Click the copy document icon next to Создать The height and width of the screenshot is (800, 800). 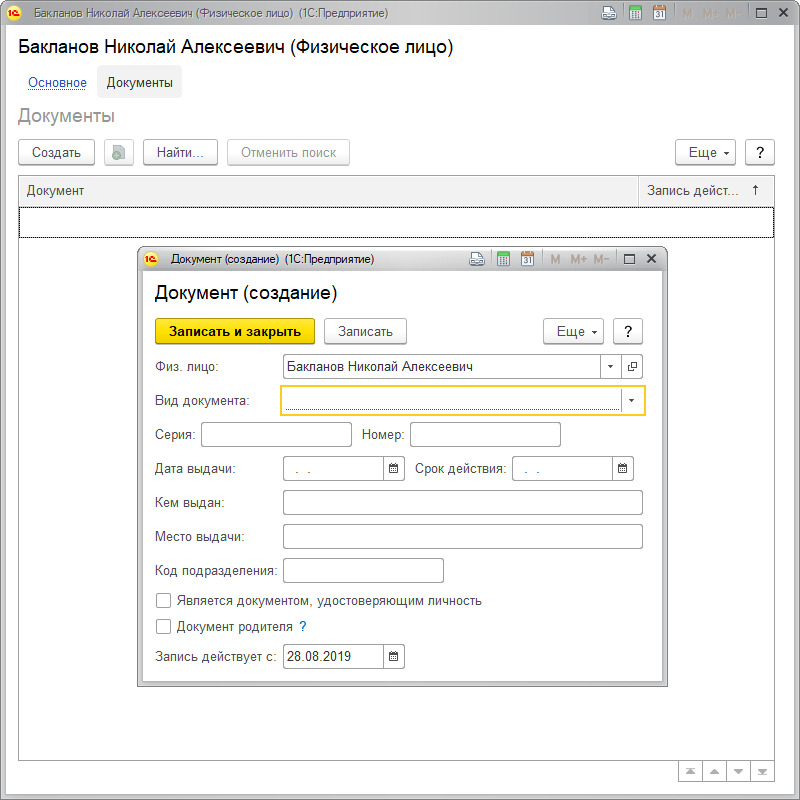click(x=119, y=153)
